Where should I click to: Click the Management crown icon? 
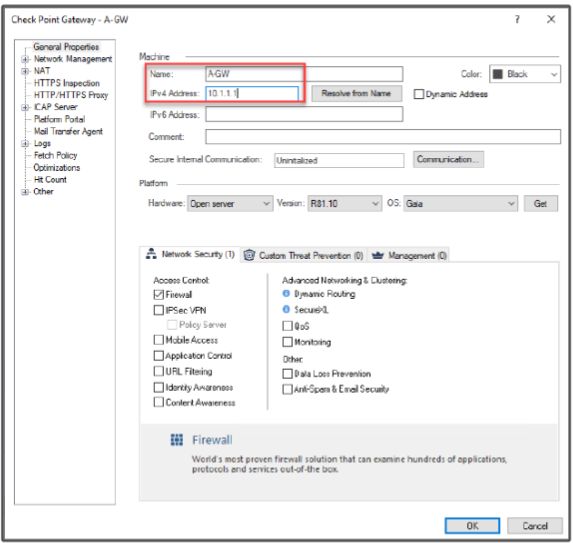(377, 255)
